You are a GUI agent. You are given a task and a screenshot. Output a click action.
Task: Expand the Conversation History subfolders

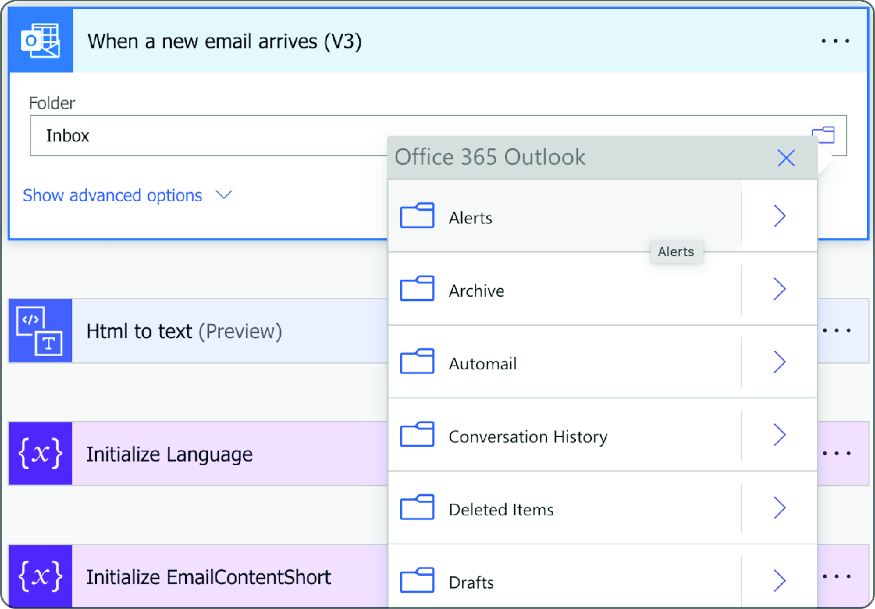click(x=780, y=435)
